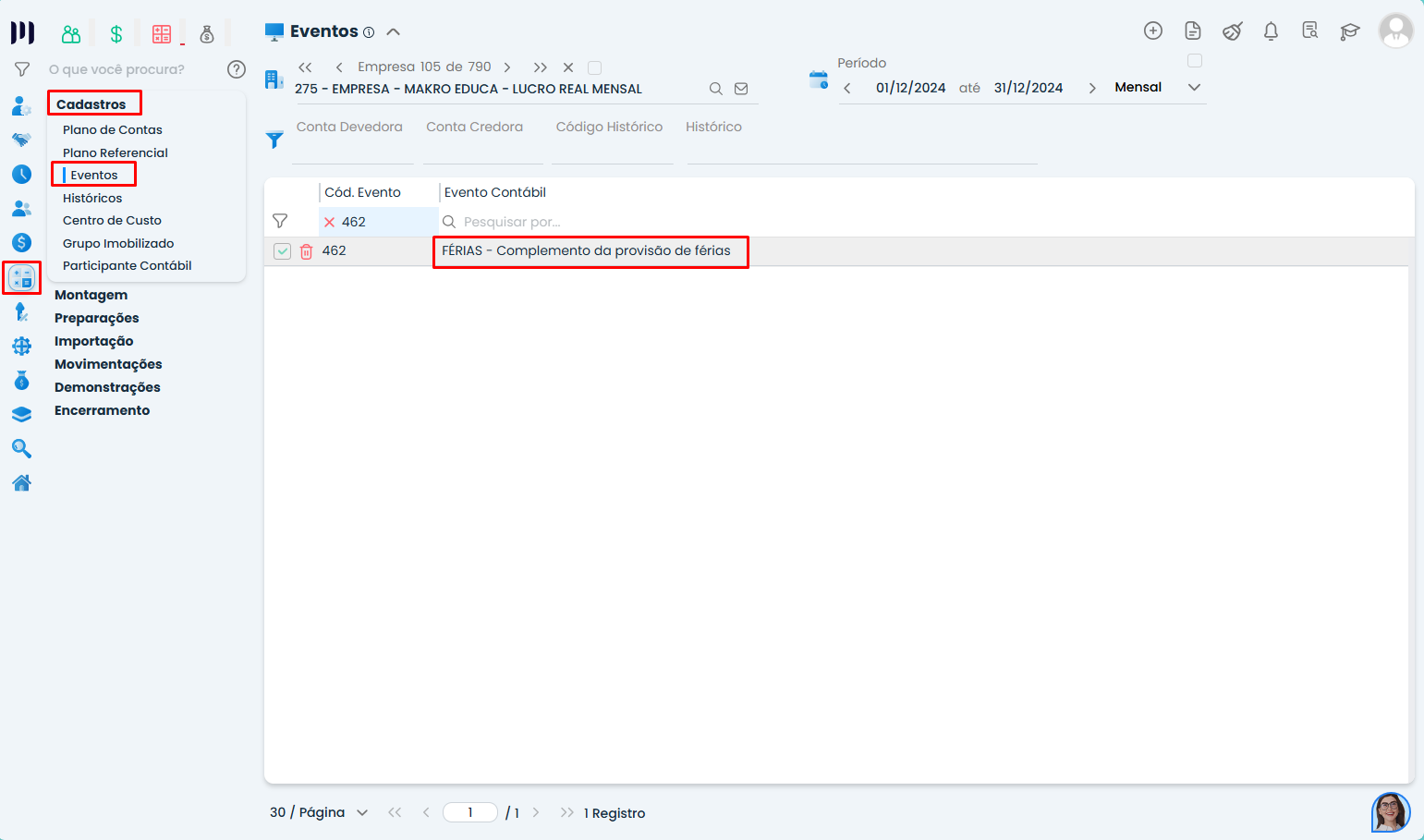Viewport: 1424px width, 840px height.
Task: Open the notifications bell icon
Action: pyautogui.click(x=1271, y=31)
